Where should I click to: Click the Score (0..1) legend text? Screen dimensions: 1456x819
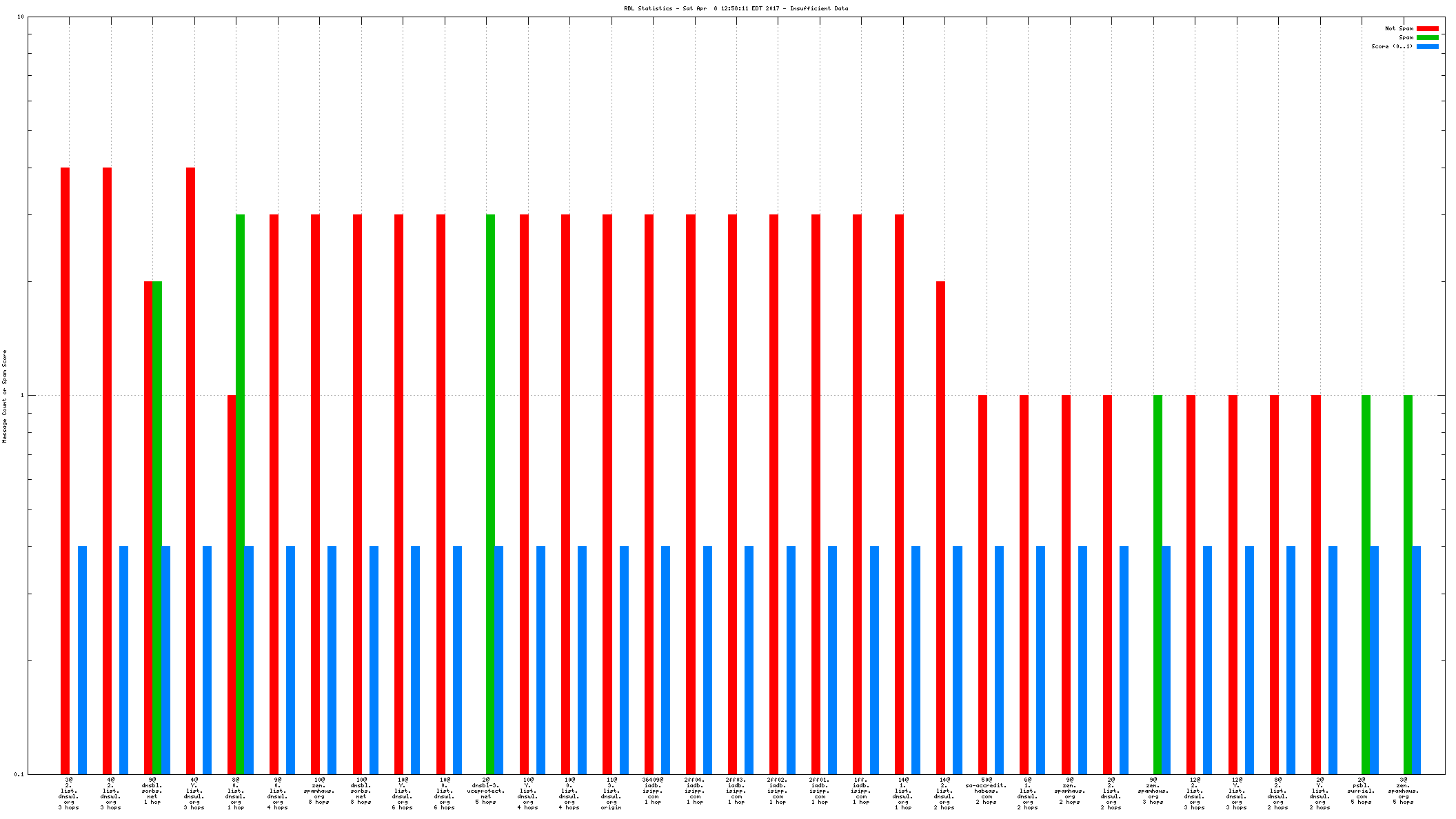(1391, 46)
